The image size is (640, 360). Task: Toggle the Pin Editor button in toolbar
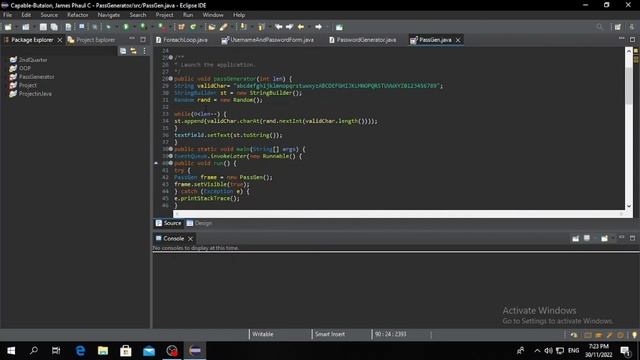click(x=339, y=27)
